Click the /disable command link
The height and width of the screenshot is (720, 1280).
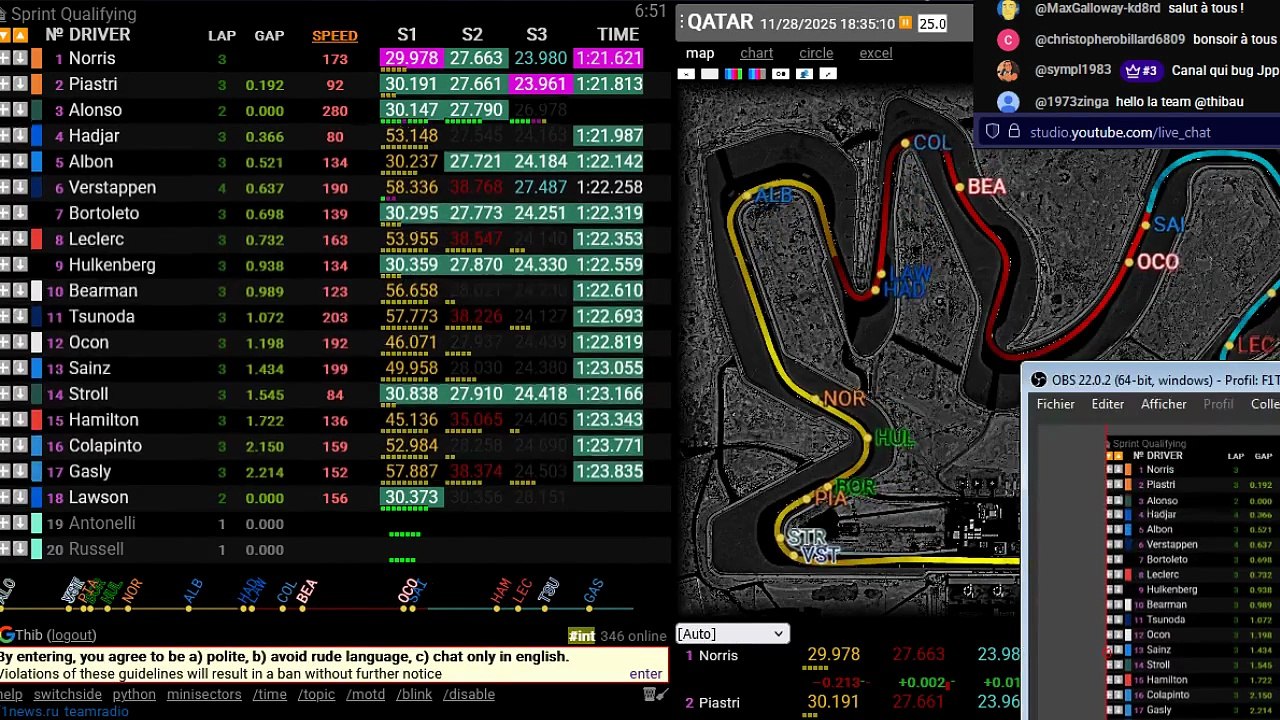point(469,694)
